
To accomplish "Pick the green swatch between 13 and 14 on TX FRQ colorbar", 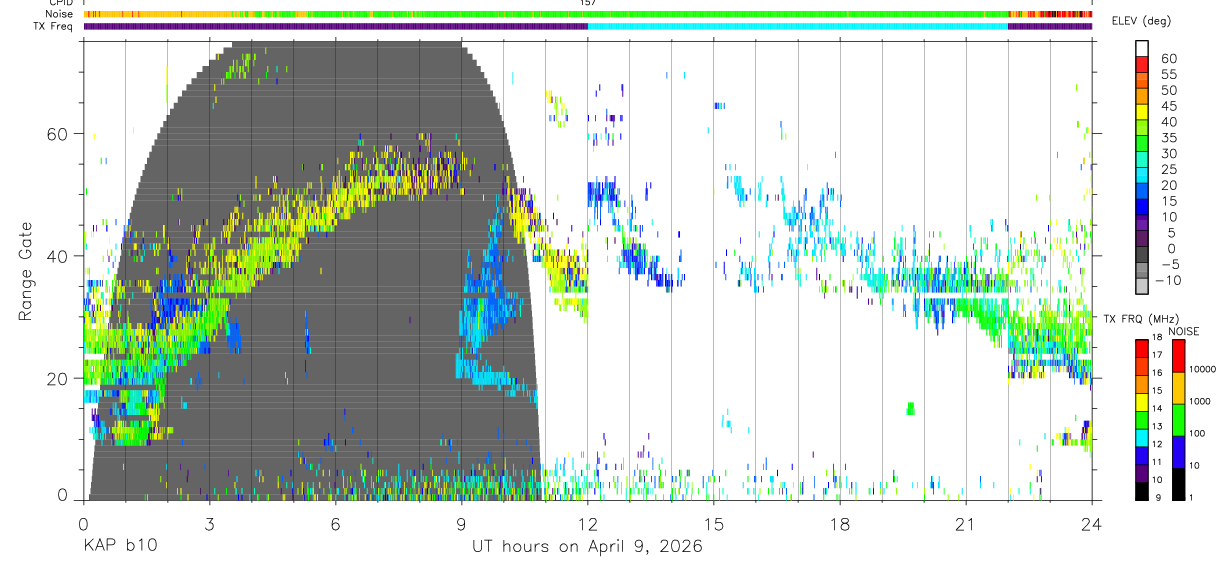I will click(x=1143, y=419).
